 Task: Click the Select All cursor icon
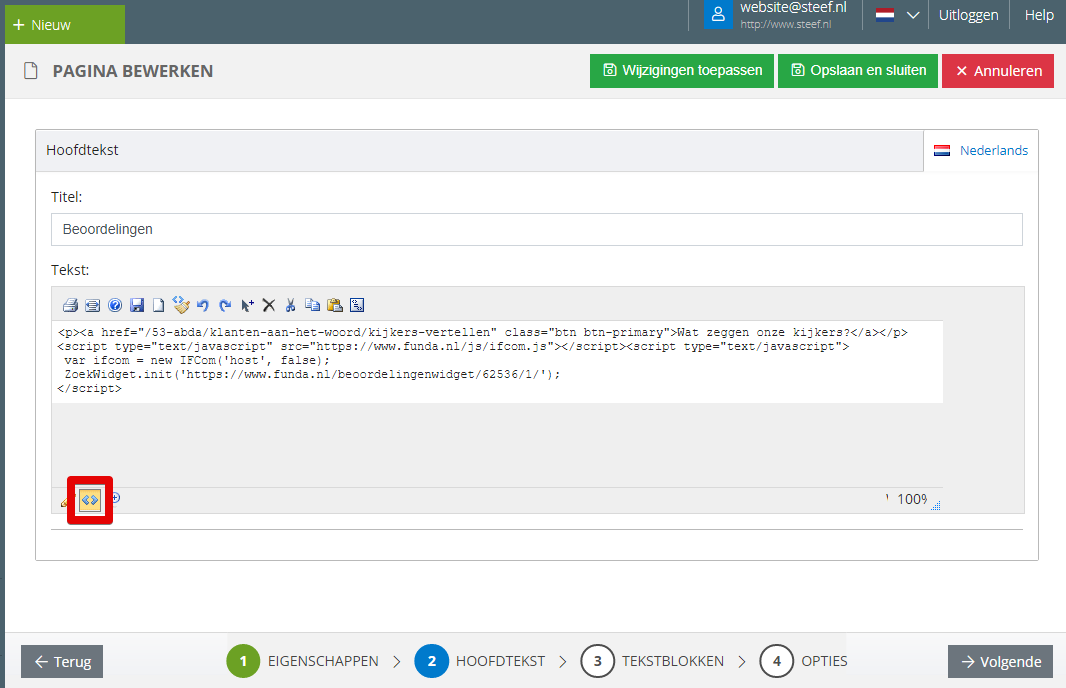pos(247,305)
